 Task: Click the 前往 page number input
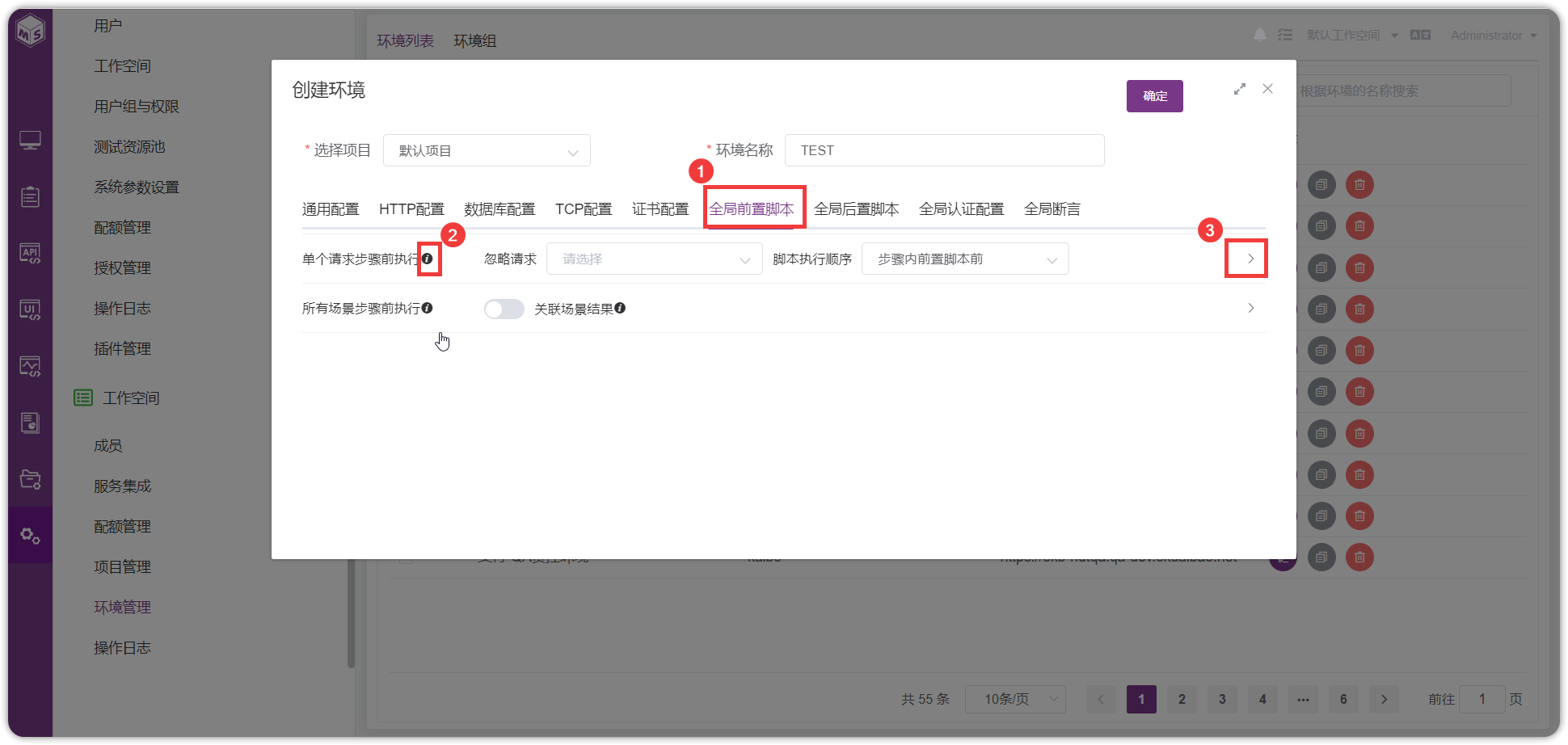(x=1482, y=699)
